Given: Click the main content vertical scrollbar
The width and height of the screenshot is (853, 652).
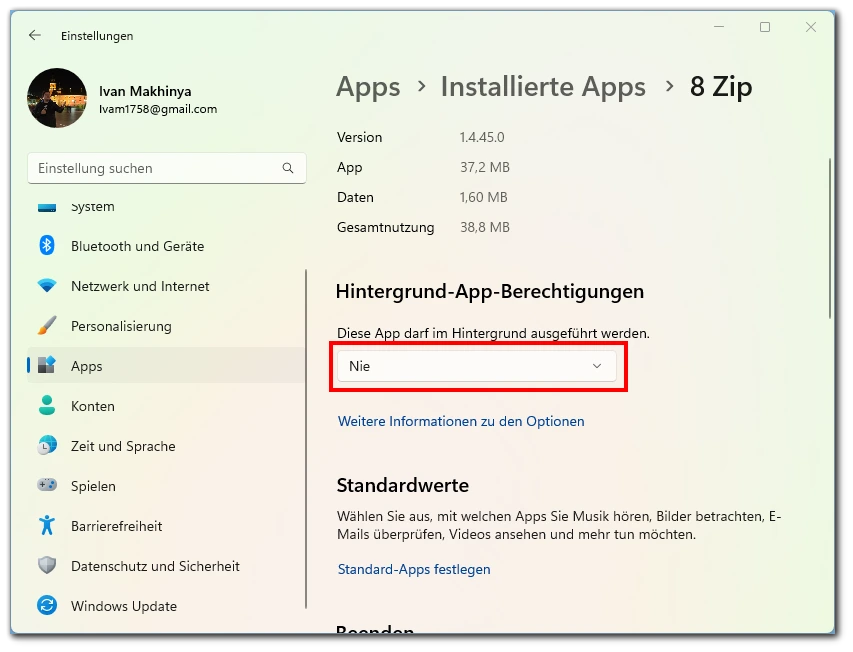Looking at the screenshot, I should (830, 238).
